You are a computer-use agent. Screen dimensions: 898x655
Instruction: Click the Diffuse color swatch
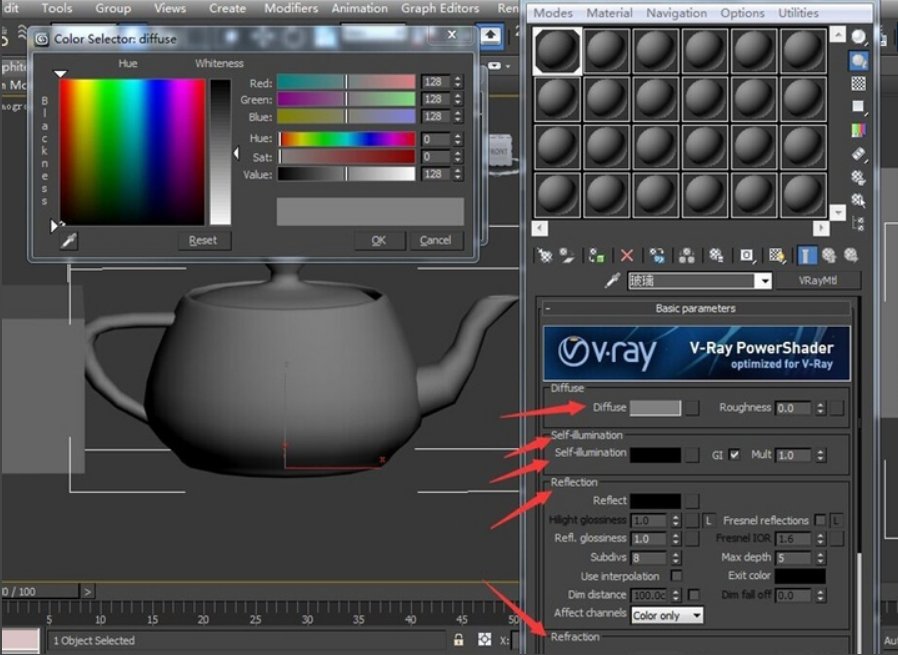655,408
